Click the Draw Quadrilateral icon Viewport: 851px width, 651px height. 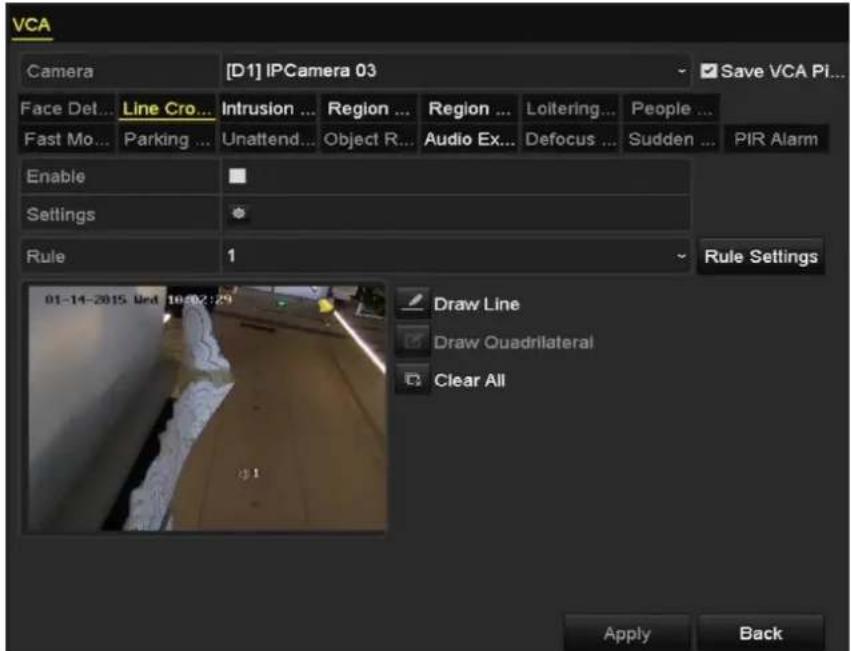coord(412,342)
